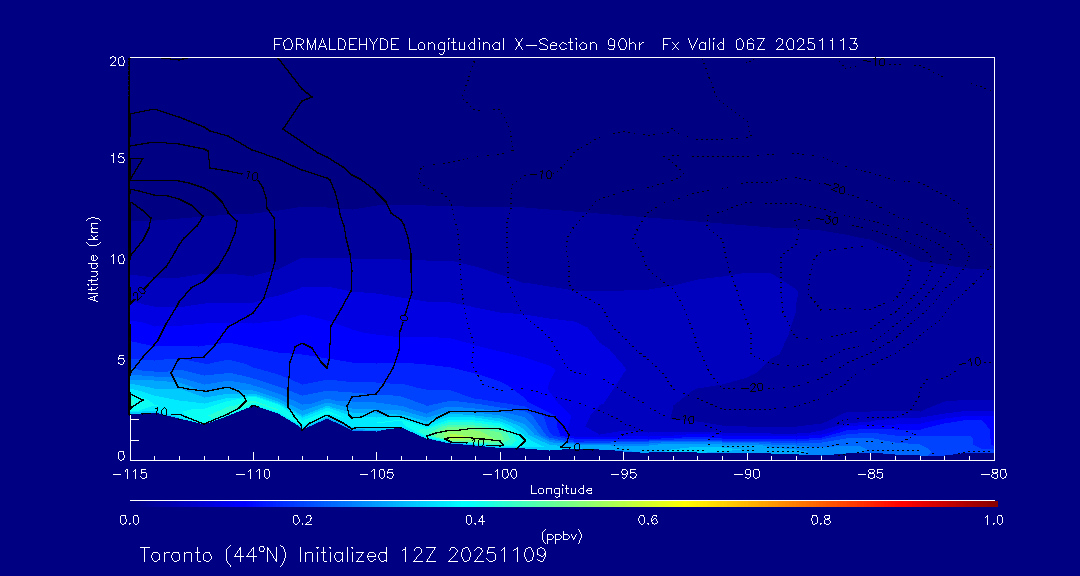Click the altitude tick label 20
This screenshot has height=576, width=1080.
(x=116, y=61)
